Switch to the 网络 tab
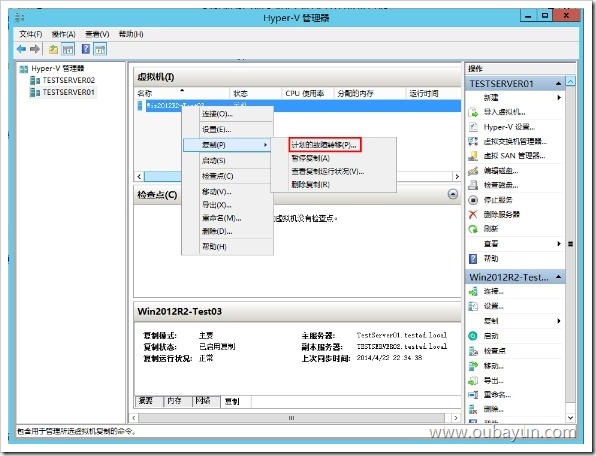 click(x=206, y=401)
